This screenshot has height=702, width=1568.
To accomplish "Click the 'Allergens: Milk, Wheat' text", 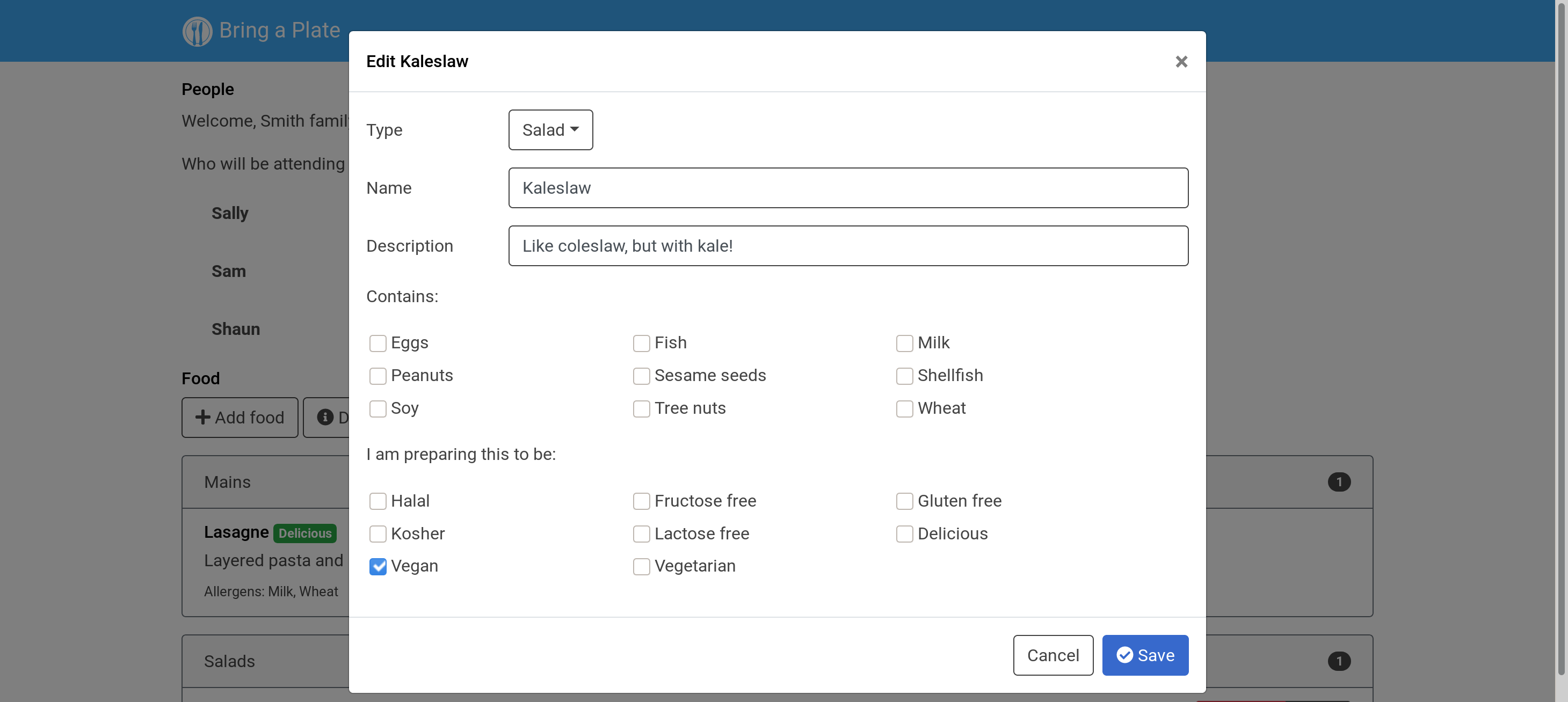I will click(x=271, y=591).
